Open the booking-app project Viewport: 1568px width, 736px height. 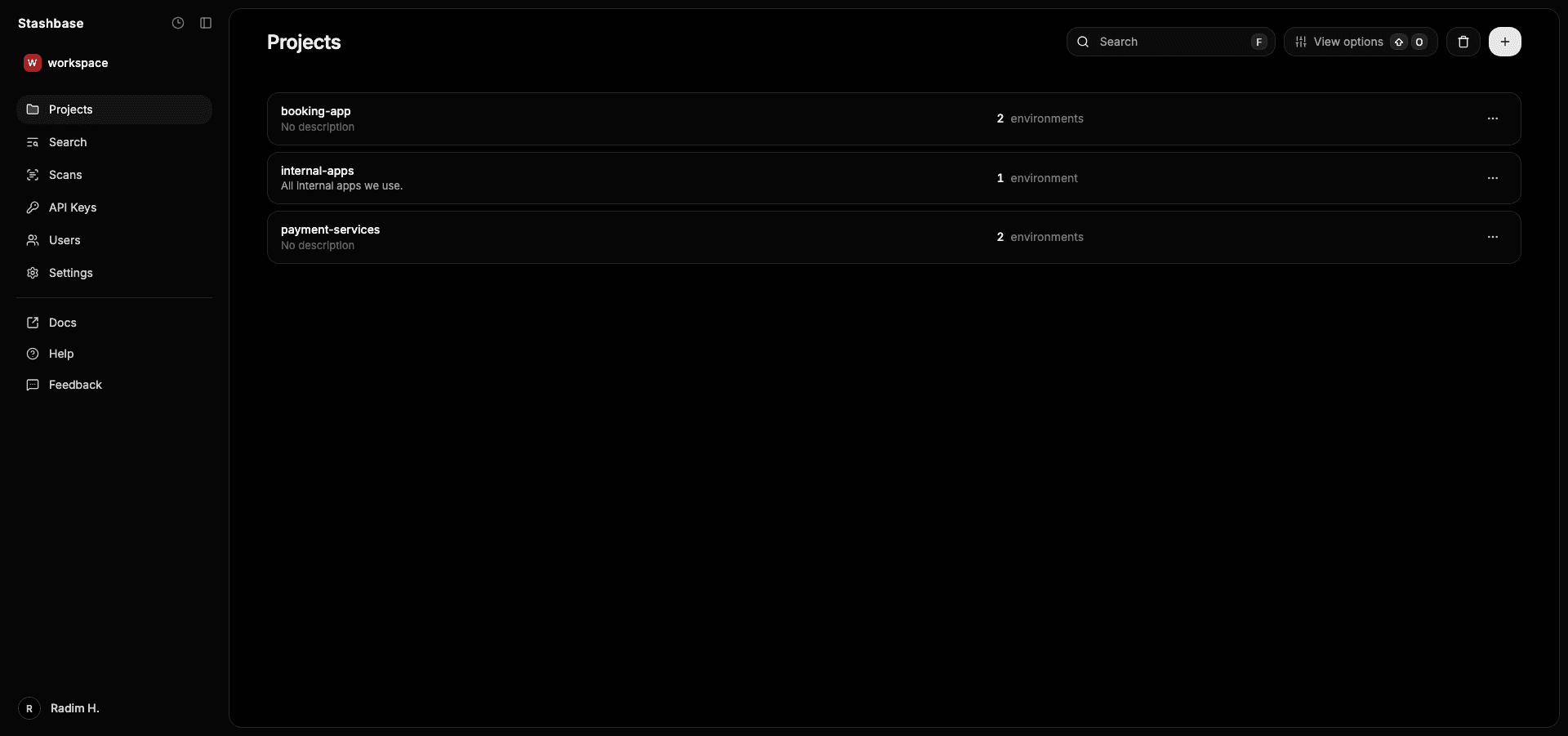point(893,118)
